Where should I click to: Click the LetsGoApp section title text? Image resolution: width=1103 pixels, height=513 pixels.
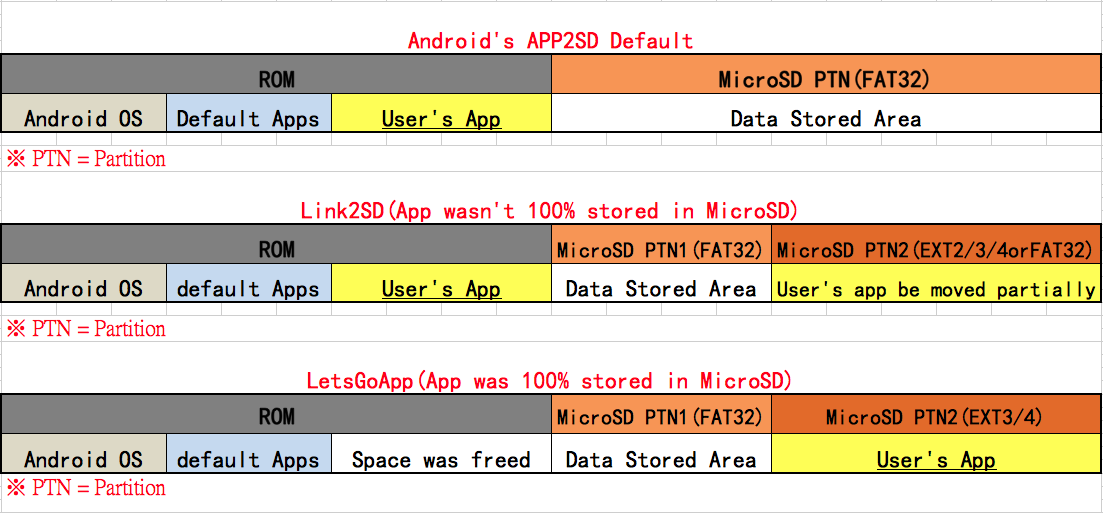click(x=550, y=381)
